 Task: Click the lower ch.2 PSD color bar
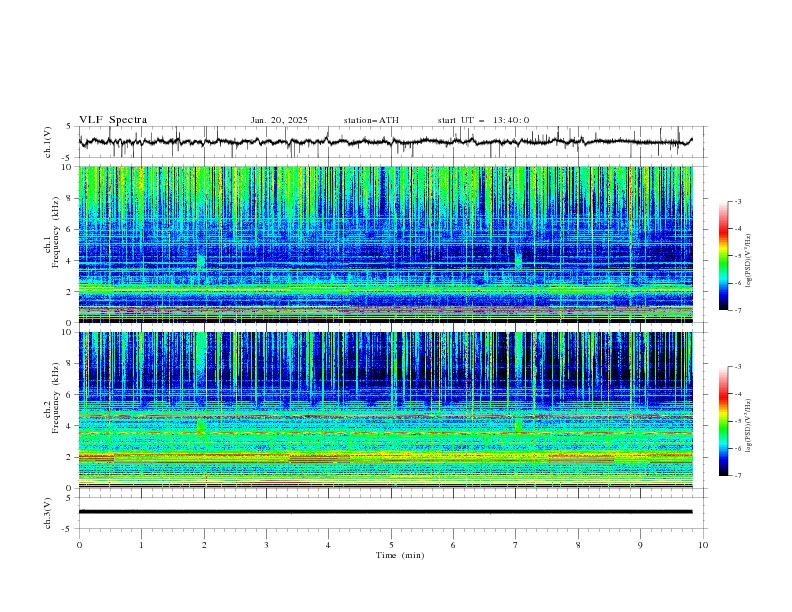(723, 421)
